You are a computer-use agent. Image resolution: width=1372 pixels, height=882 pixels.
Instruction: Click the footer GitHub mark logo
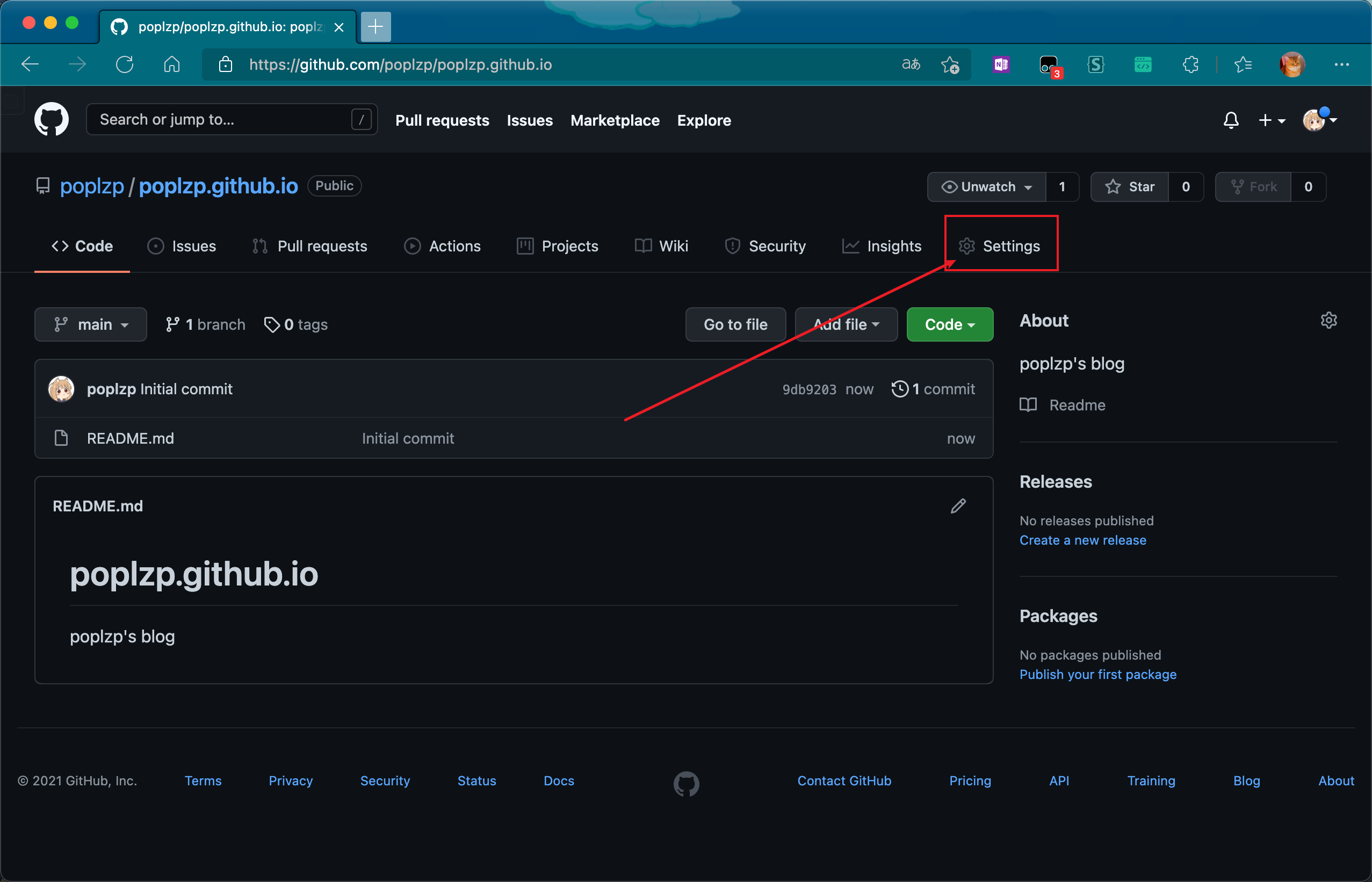686,784
